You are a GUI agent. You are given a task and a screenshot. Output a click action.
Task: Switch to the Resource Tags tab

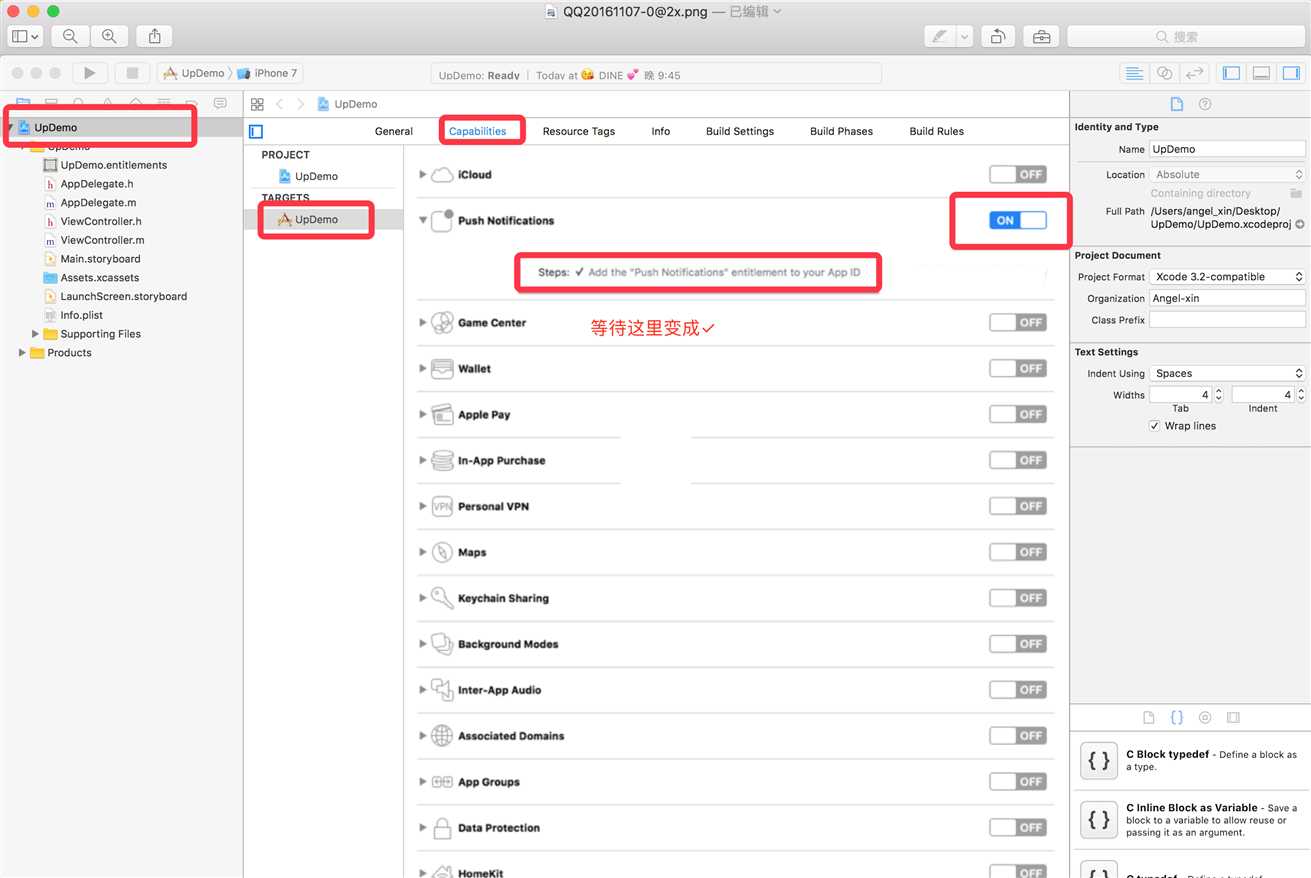579,131
